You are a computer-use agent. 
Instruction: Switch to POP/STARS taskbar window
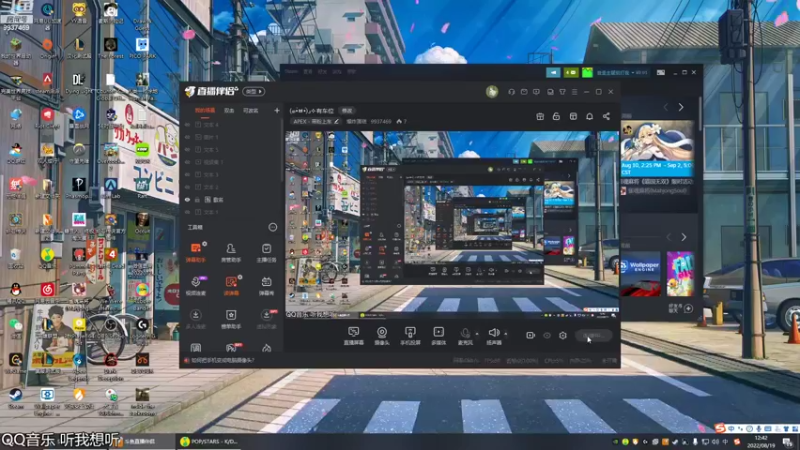210,441
